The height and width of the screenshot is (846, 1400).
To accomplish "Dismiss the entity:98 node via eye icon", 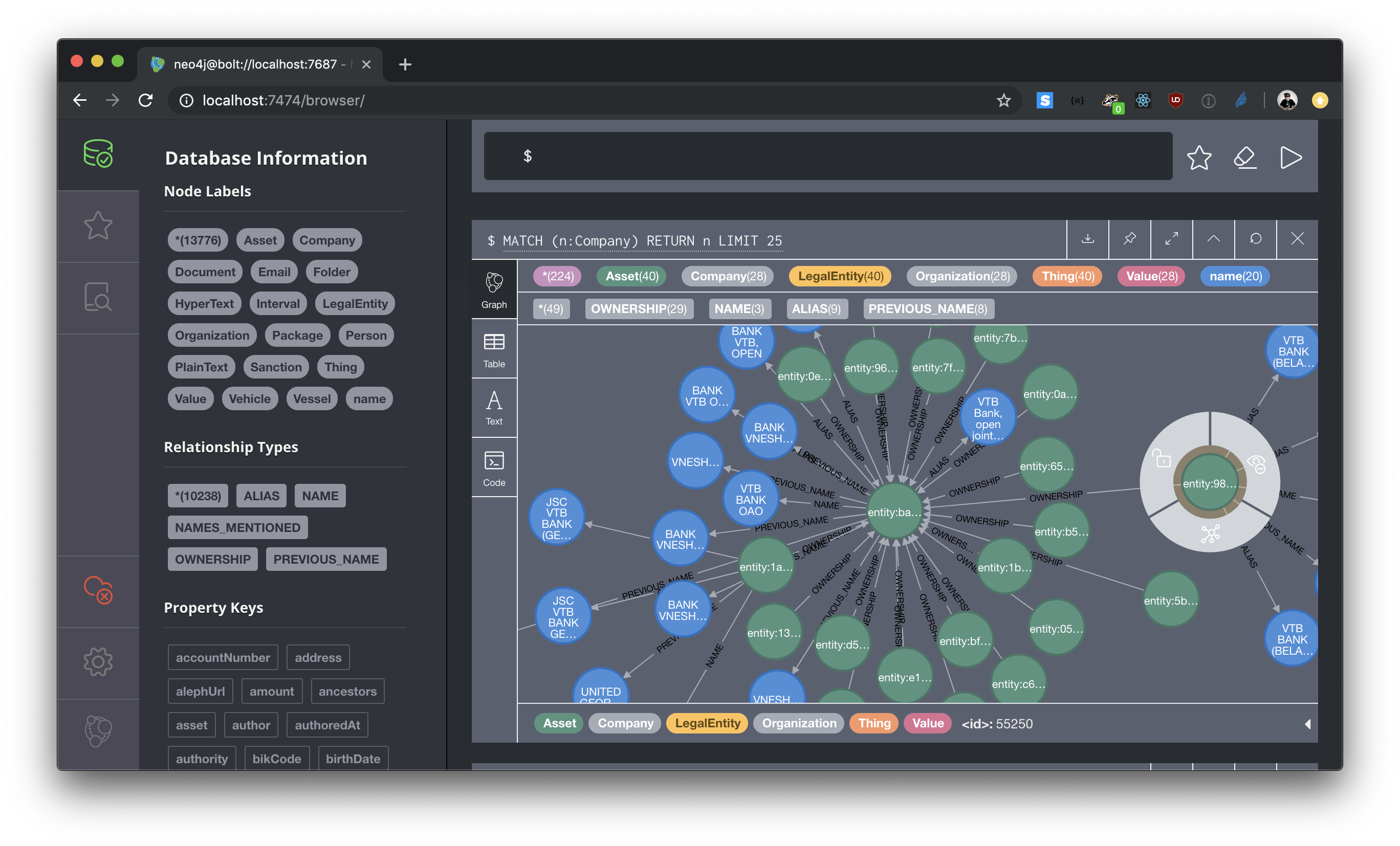I will click(1257, 464).
